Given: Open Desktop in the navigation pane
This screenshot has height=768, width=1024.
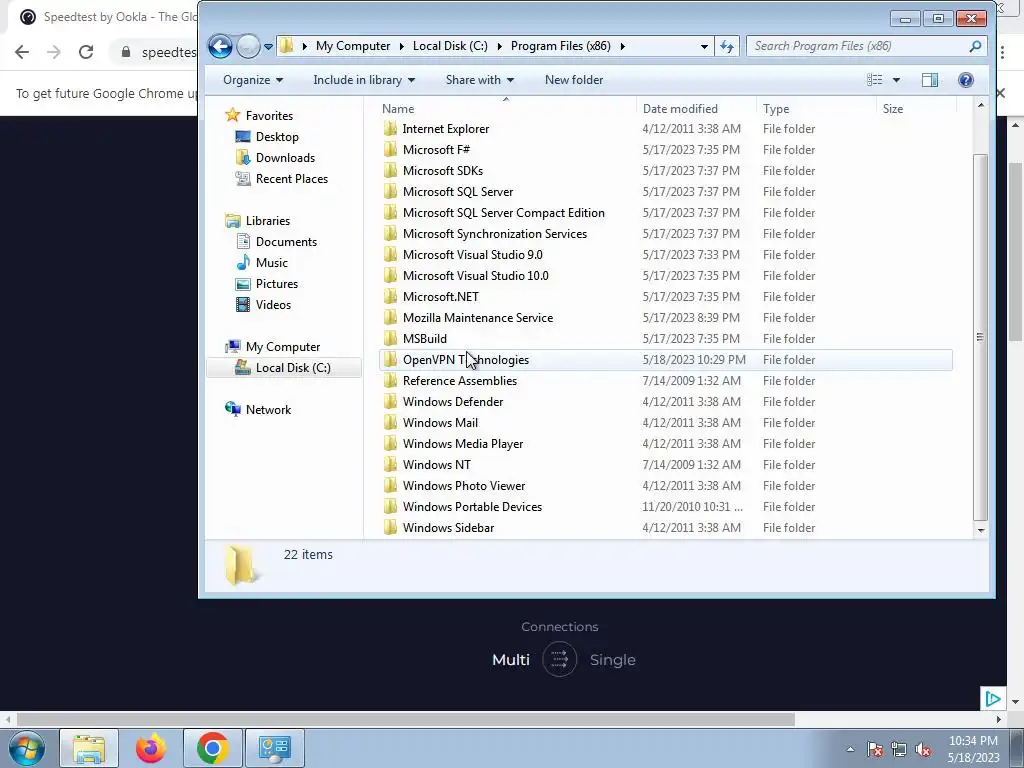Looking at the screenshot, I should [x=277, y=136].
